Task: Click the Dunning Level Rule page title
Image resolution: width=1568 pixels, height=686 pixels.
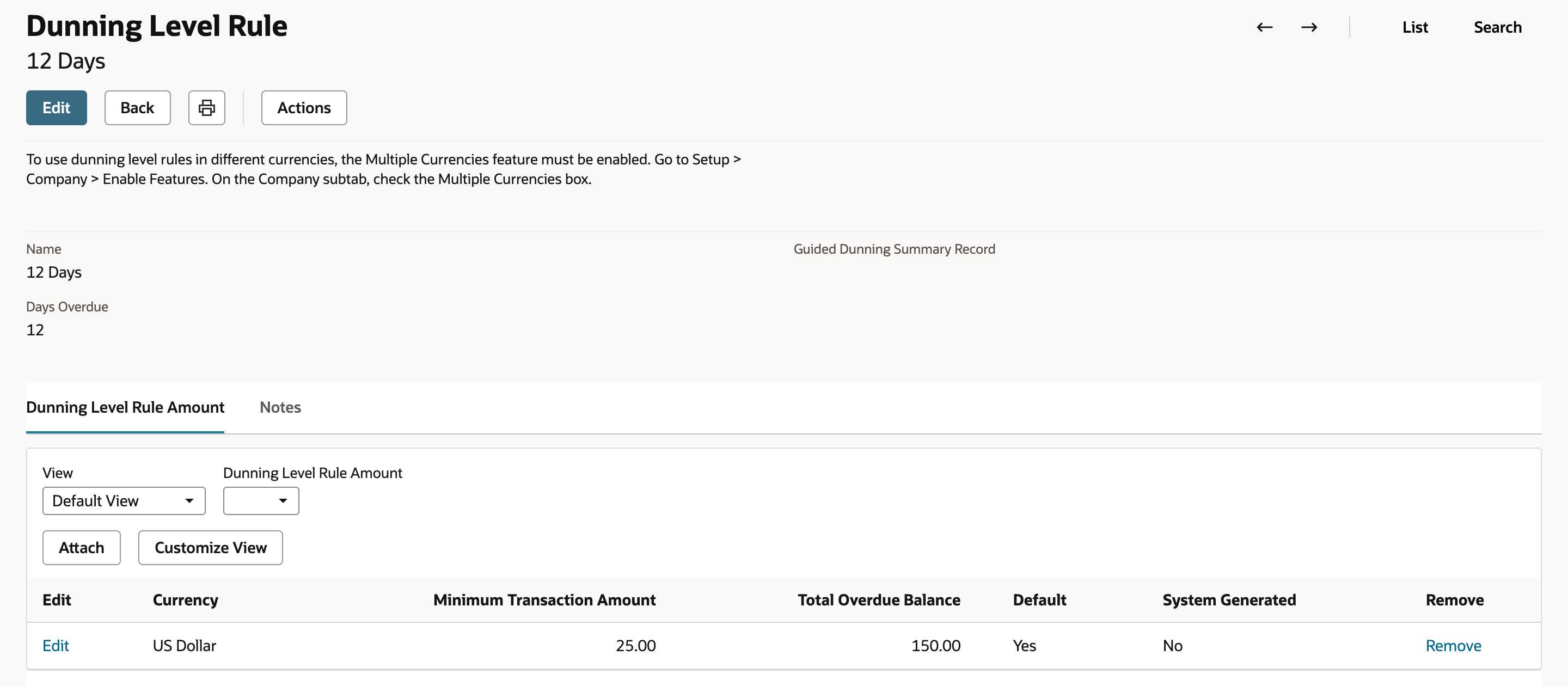Action: [x=156, y=26]
